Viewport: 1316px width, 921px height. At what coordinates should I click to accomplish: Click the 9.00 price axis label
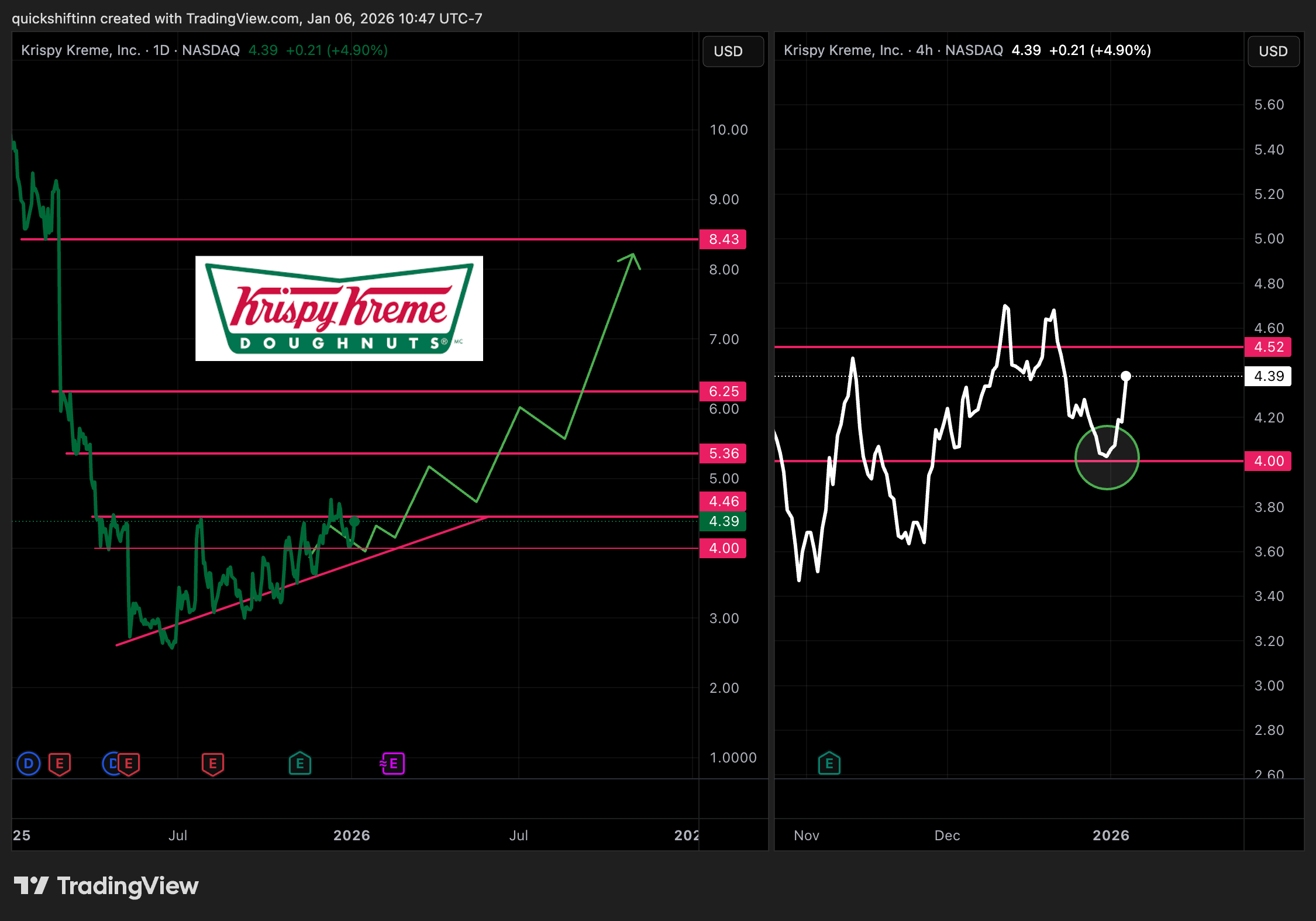point(724,200)
